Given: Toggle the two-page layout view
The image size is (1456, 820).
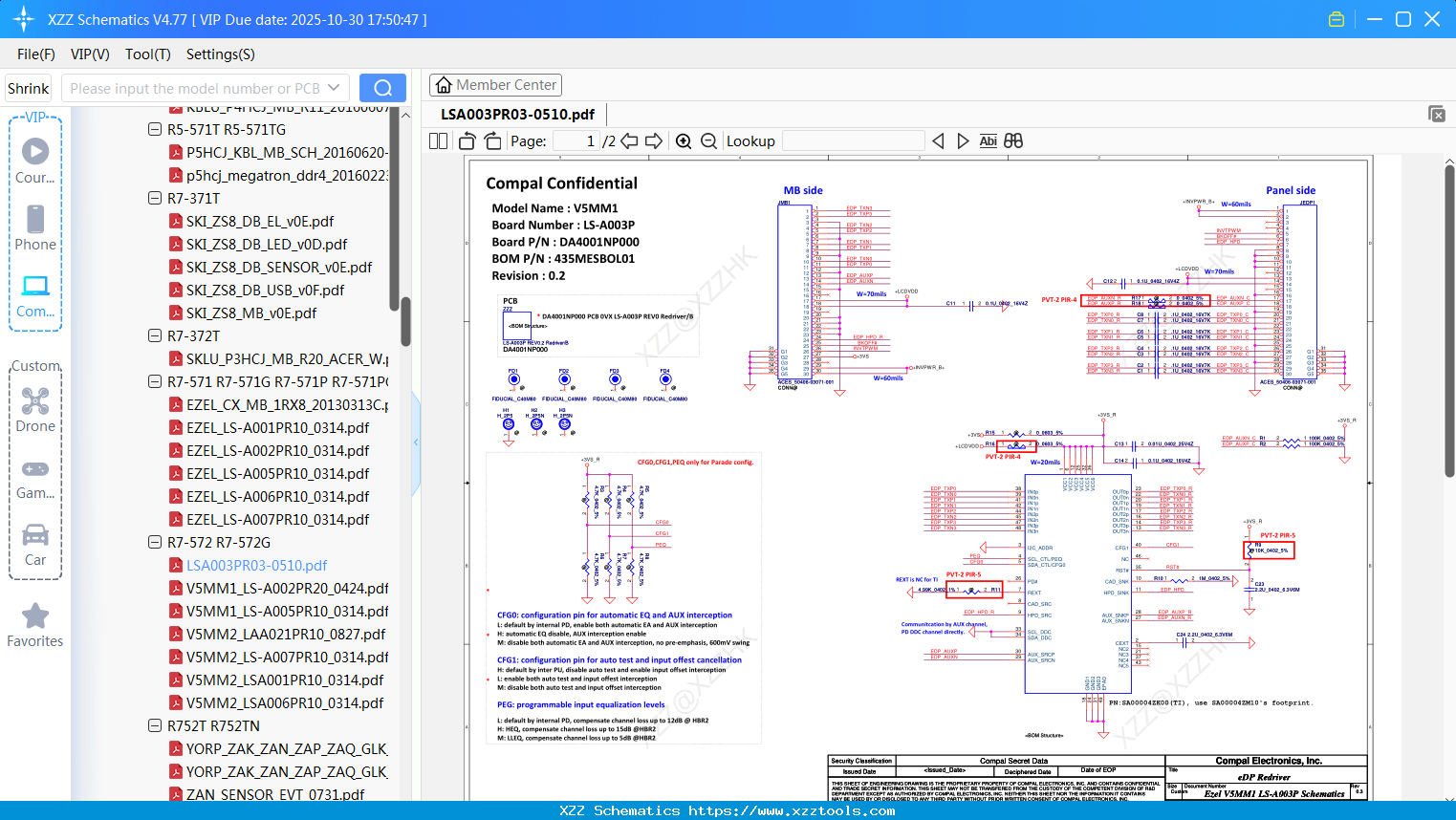Looking at the screenshot, I should coord(439,141).
